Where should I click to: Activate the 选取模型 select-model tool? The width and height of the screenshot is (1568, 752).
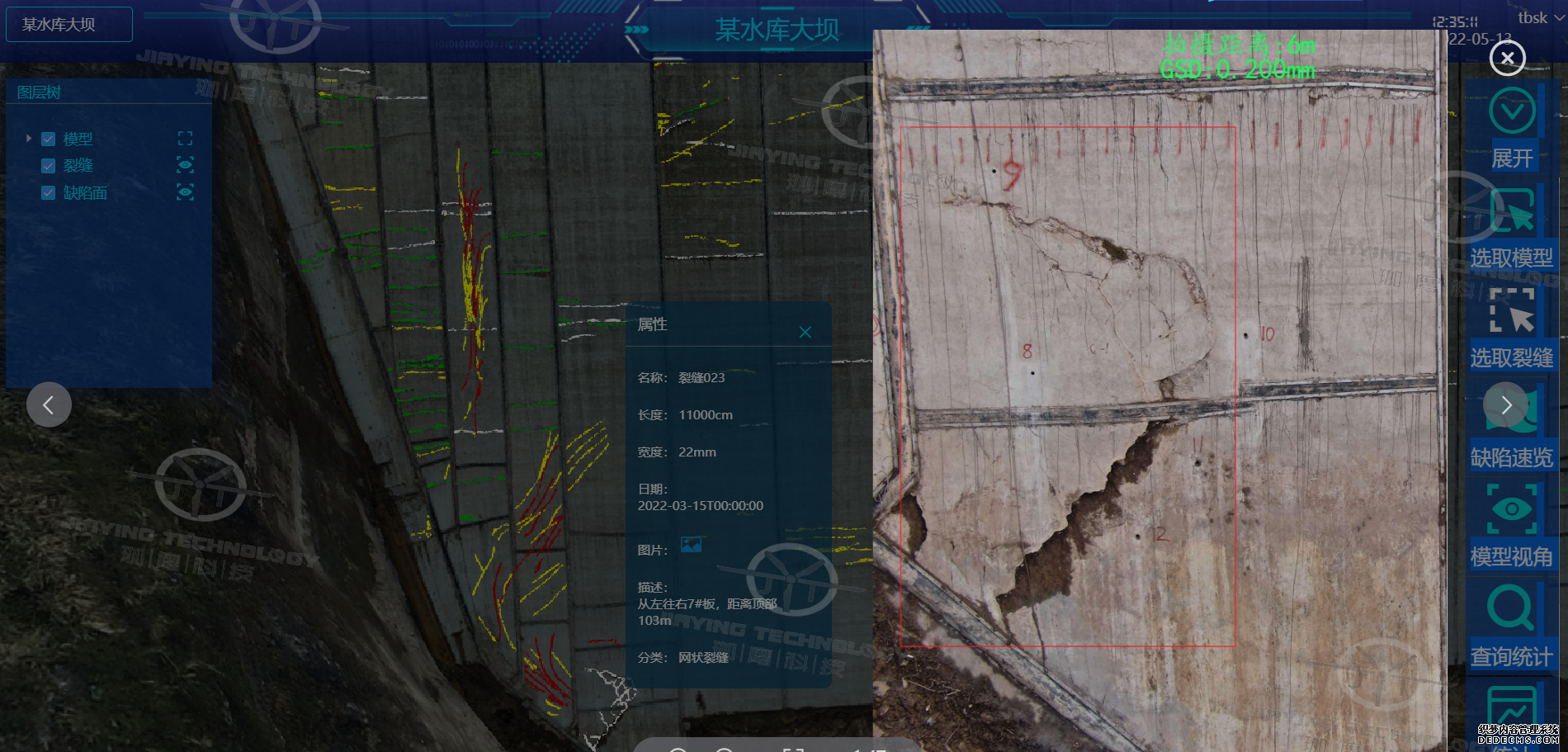coord(1511,211)
